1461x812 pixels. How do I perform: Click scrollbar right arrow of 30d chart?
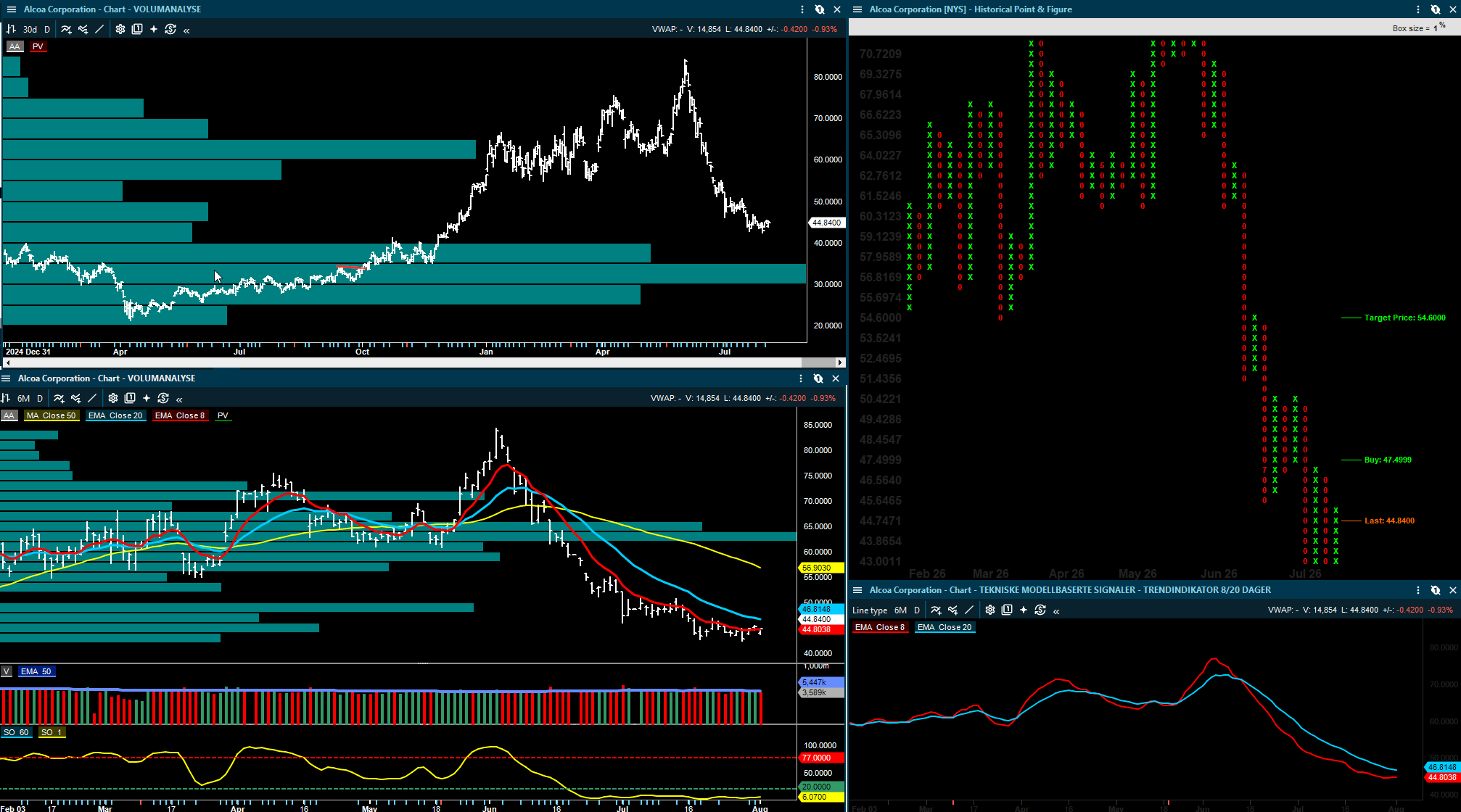840,362
